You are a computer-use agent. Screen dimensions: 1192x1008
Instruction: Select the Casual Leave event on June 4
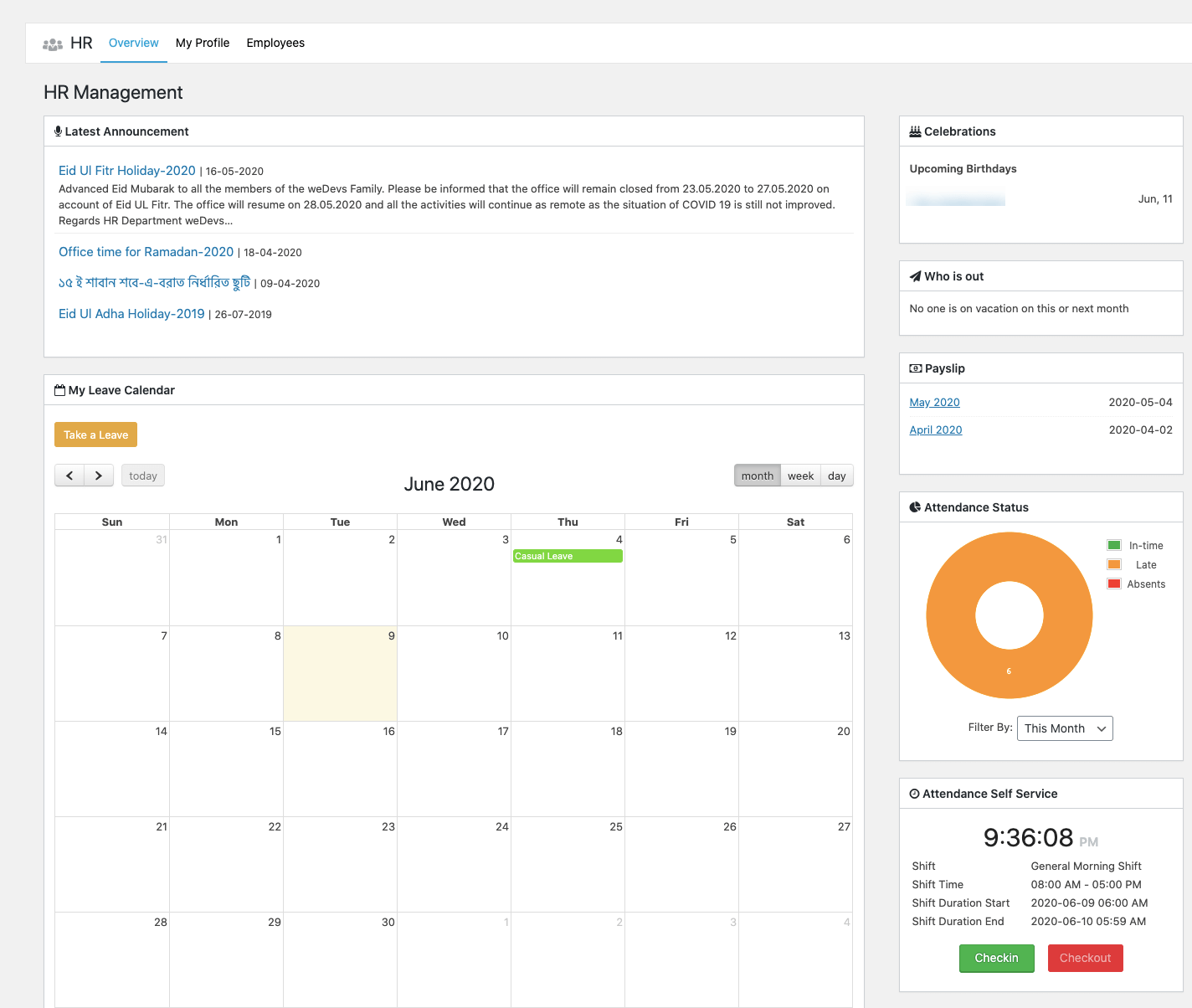coord(568,555)
